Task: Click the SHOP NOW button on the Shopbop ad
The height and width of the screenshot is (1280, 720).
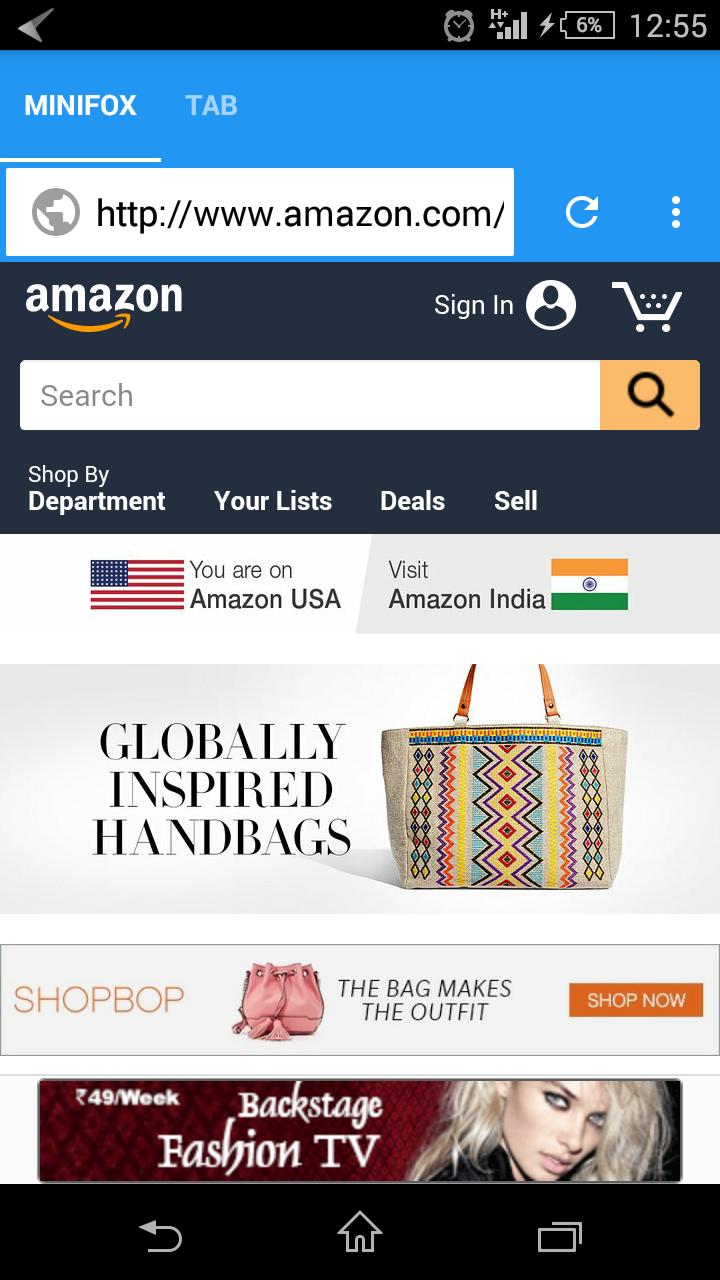Action: [636, 1000]
